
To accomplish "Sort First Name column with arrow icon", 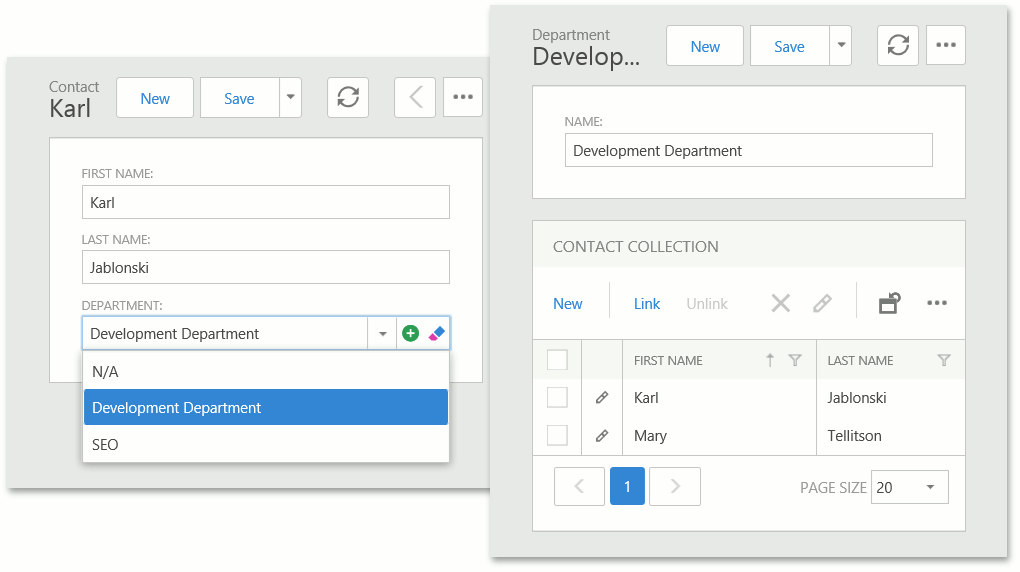I will 770,360.
